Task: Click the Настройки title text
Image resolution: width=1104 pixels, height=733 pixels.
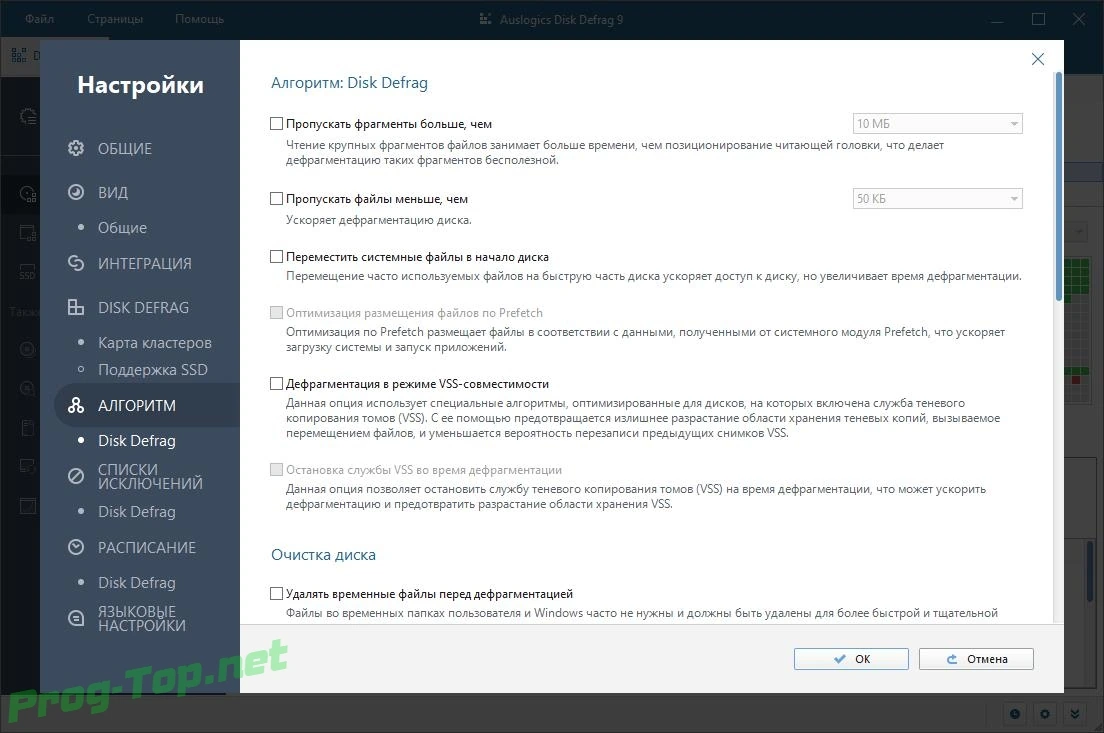Action: [141, 84]
